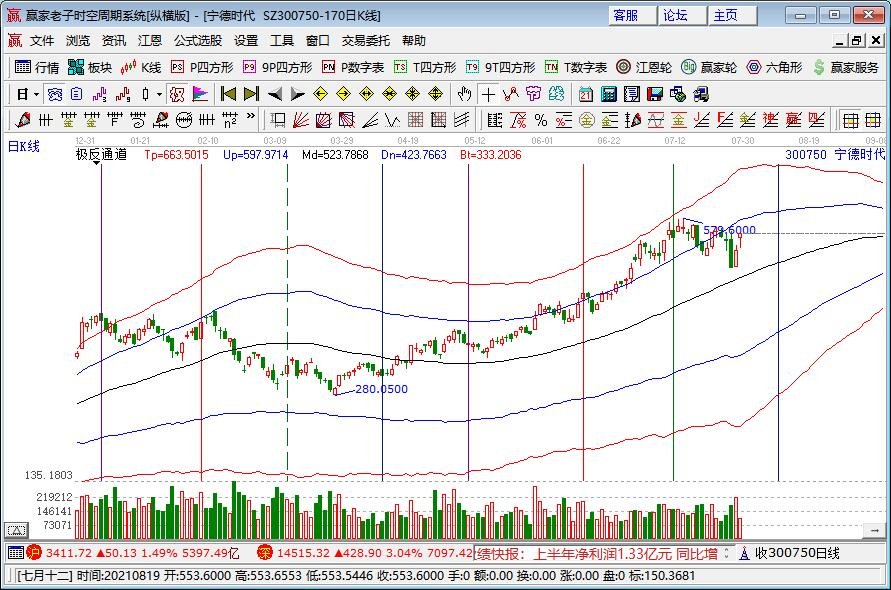This screenshot has height=590, width=891.
Task: Open the 六角形 hexagon chart tool
Action: click(x=774, y=67)
